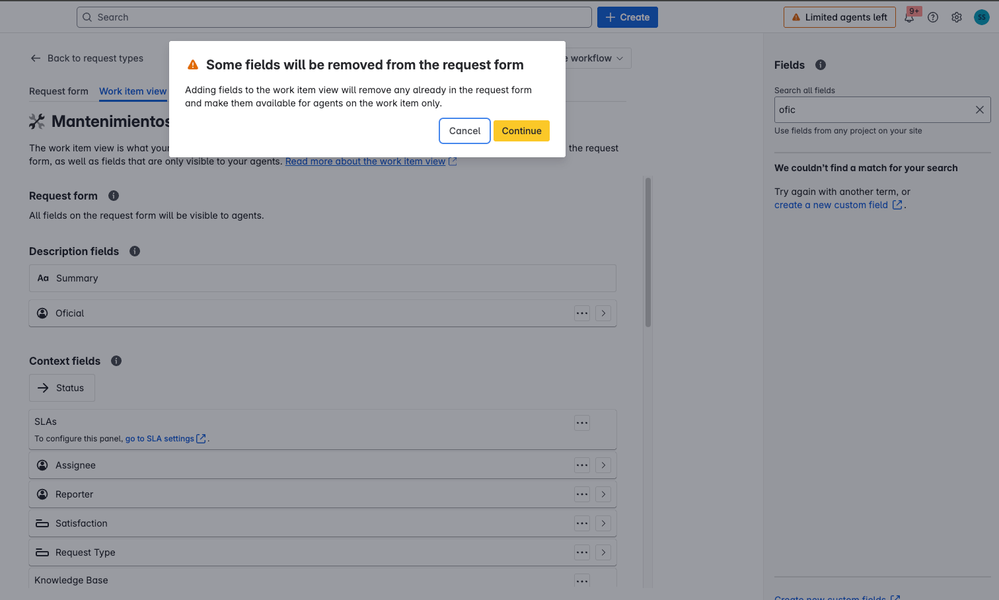Open Read more about the work item view link
Screen dimensions: 999x600
[x=370, y=161]
